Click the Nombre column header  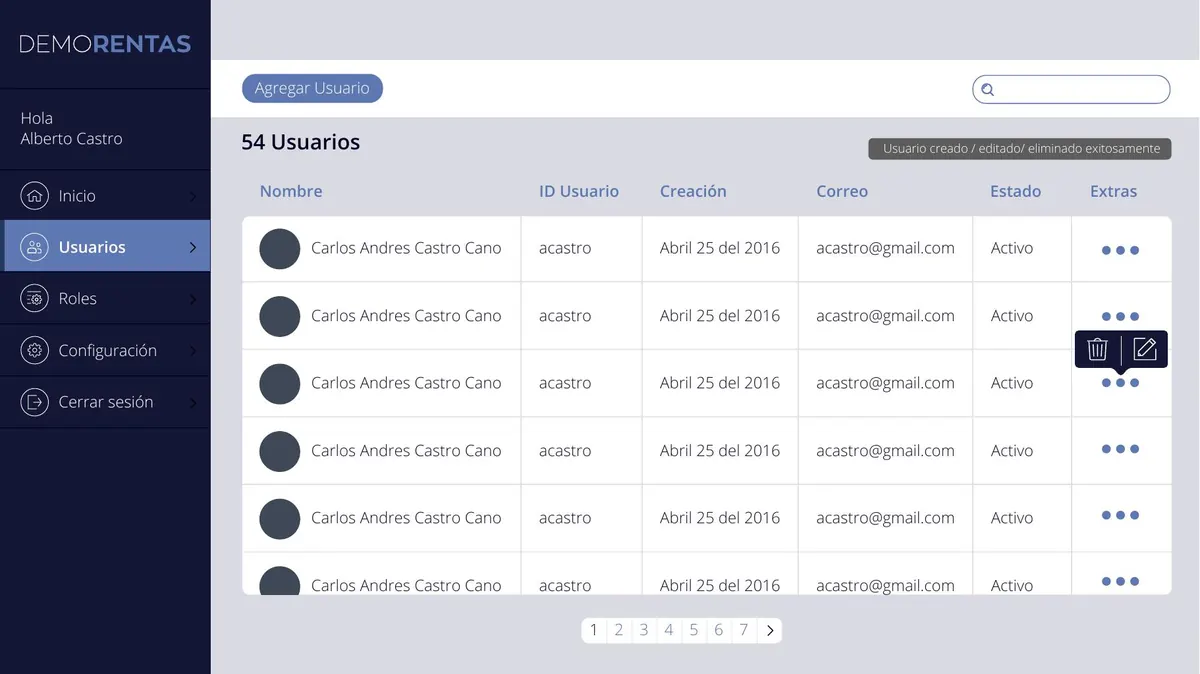291,191
